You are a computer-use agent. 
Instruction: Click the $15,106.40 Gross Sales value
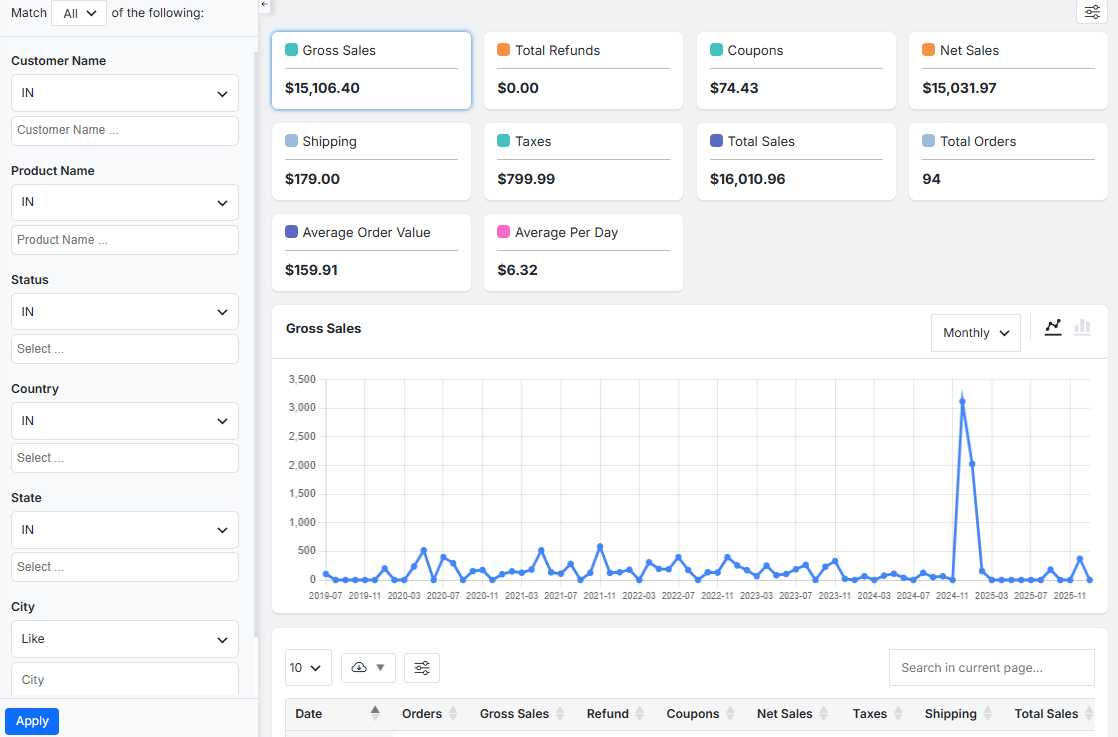322,88
